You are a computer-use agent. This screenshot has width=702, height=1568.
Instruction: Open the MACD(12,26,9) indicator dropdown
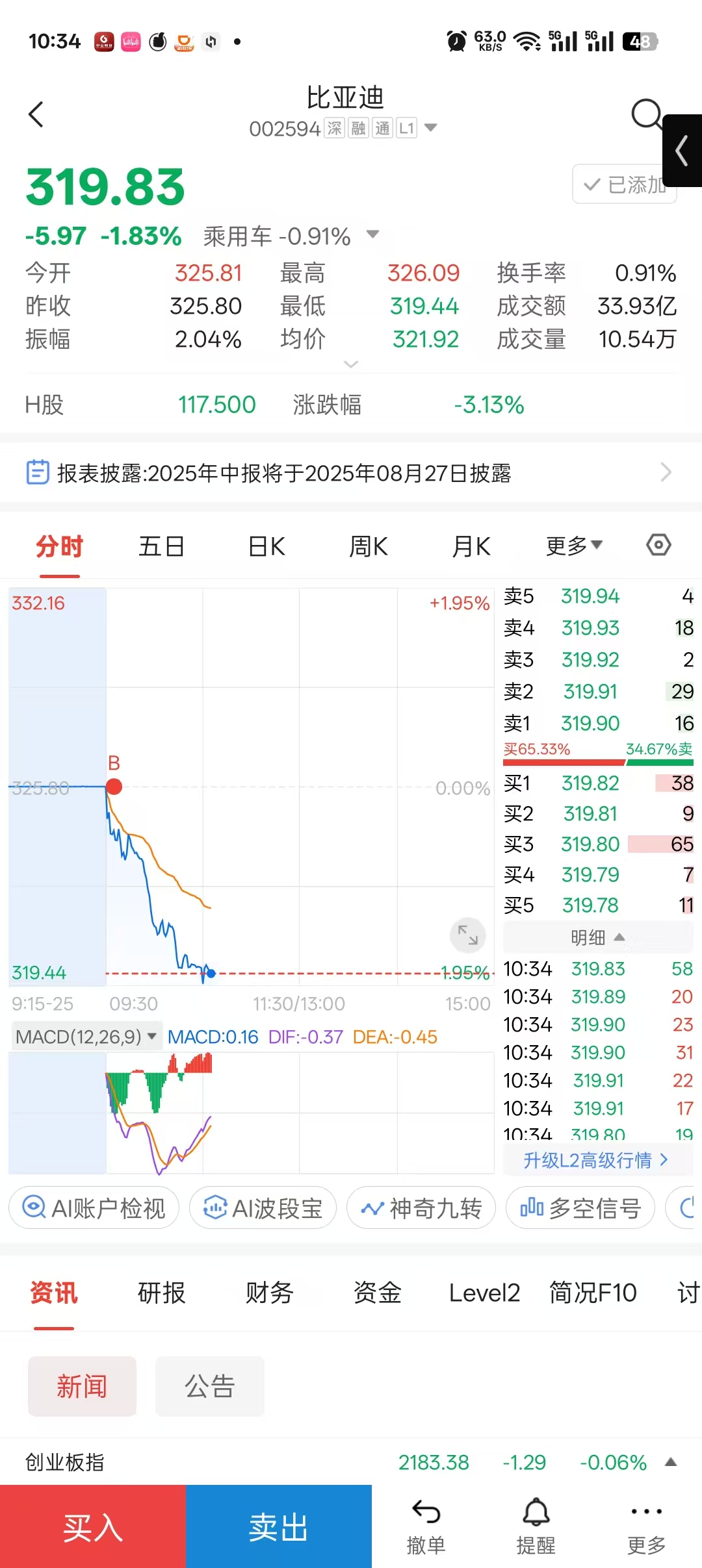coord(86,1036)
